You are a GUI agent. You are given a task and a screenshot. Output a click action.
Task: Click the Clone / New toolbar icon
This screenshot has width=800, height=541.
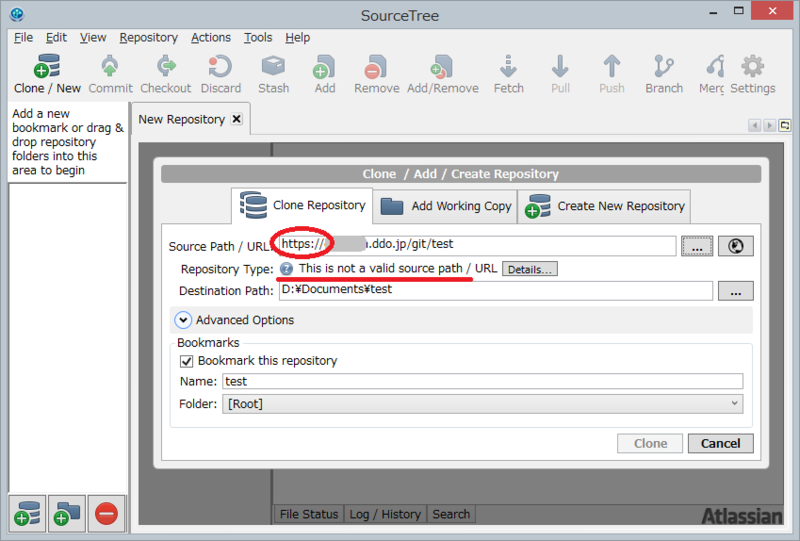tap(47, 66)
